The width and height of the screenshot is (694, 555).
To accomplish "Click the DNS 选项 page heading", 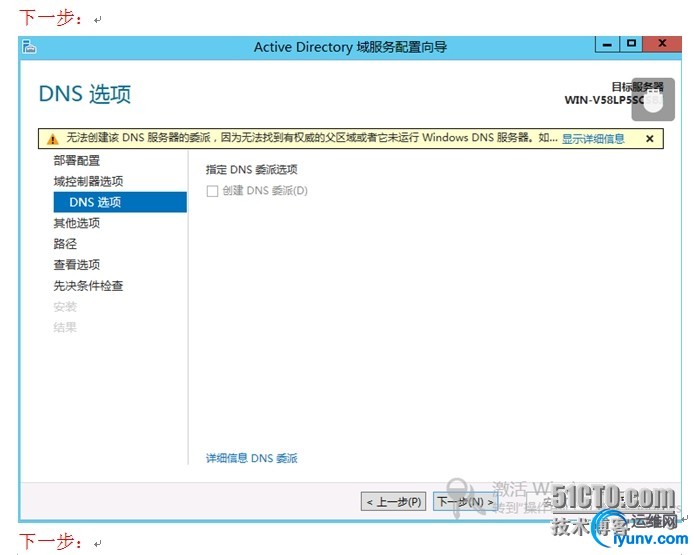I will point(85,94).
